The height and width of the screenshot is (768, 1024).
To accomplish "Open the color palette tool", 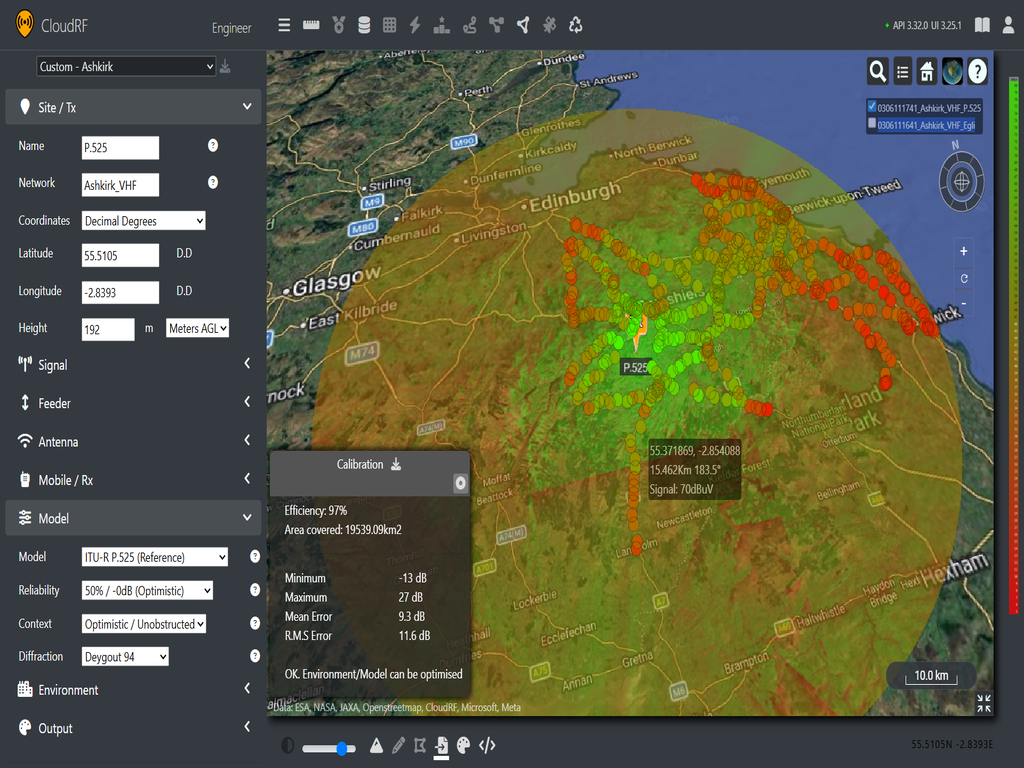I will click(463, 746).
